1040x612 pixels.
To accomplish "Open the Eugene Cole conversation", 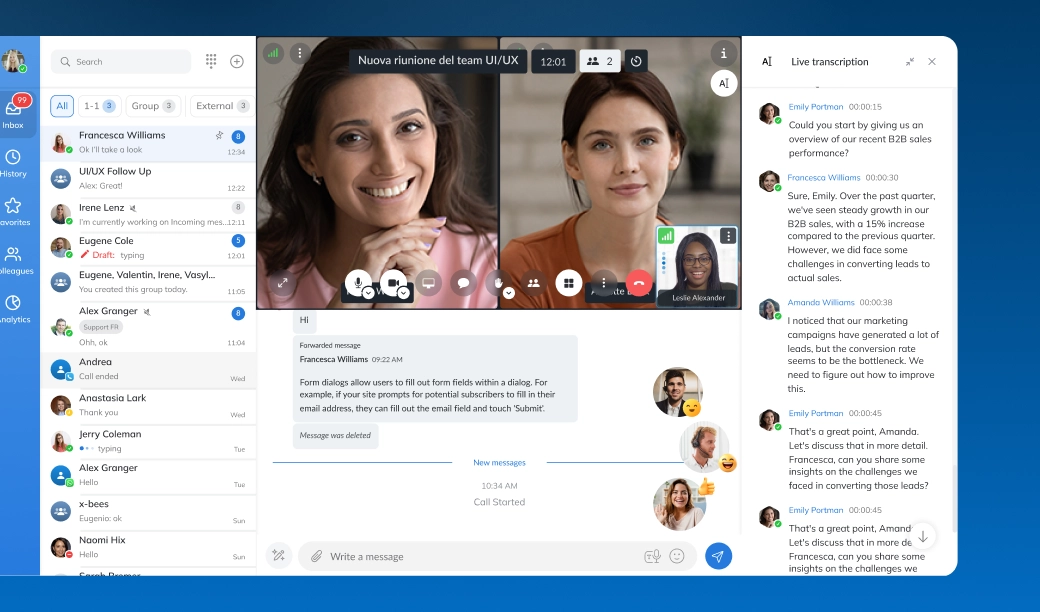I will point(148,247).
